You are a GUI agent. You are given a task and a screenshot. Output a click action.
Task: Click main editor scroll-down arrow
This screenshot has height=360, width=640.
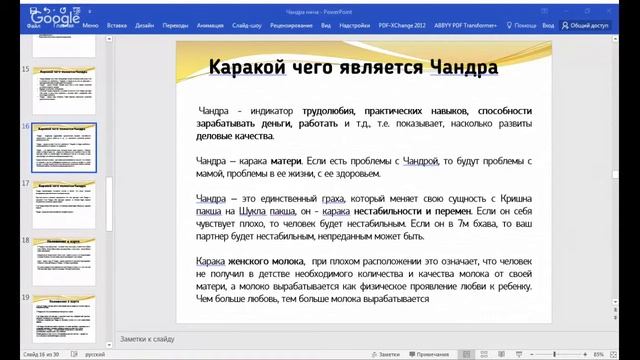pos(615,302)
